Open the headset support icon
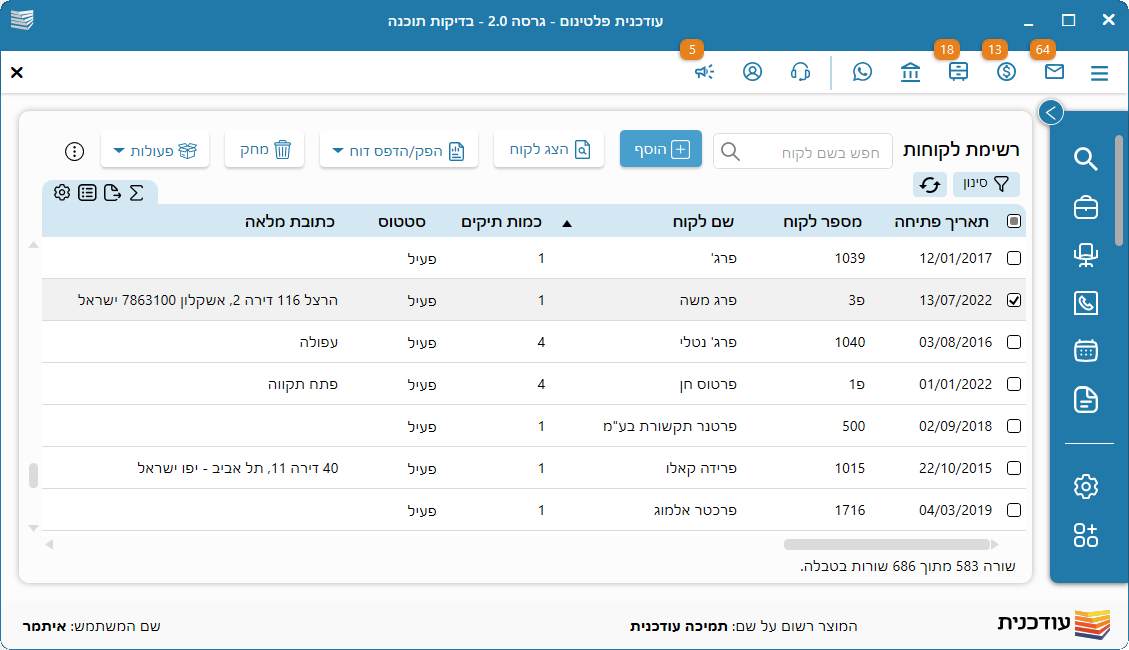The image size is (1129, 650). (800, 72)
